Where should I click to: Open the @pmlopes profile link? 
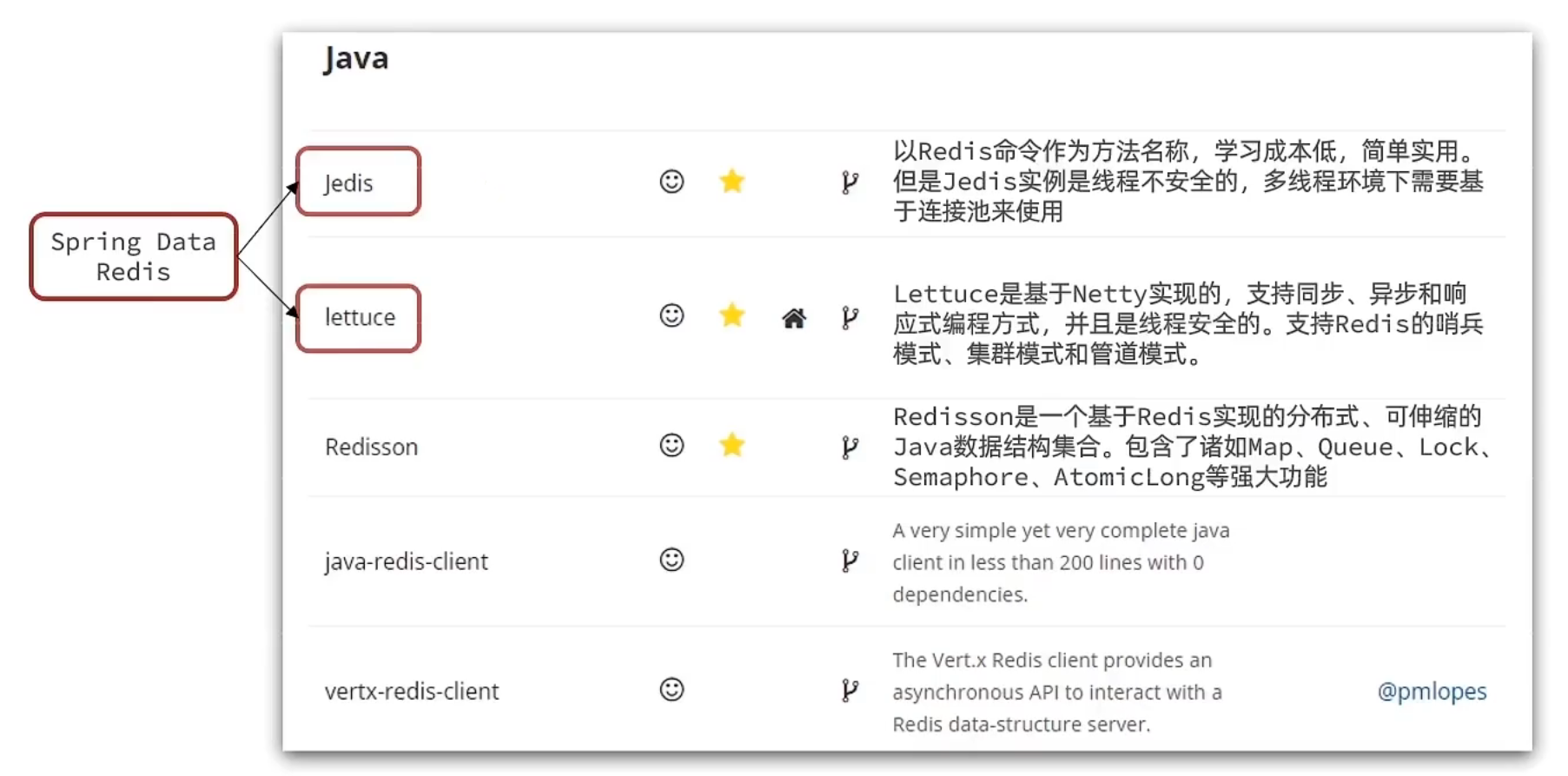(1432, 692)
